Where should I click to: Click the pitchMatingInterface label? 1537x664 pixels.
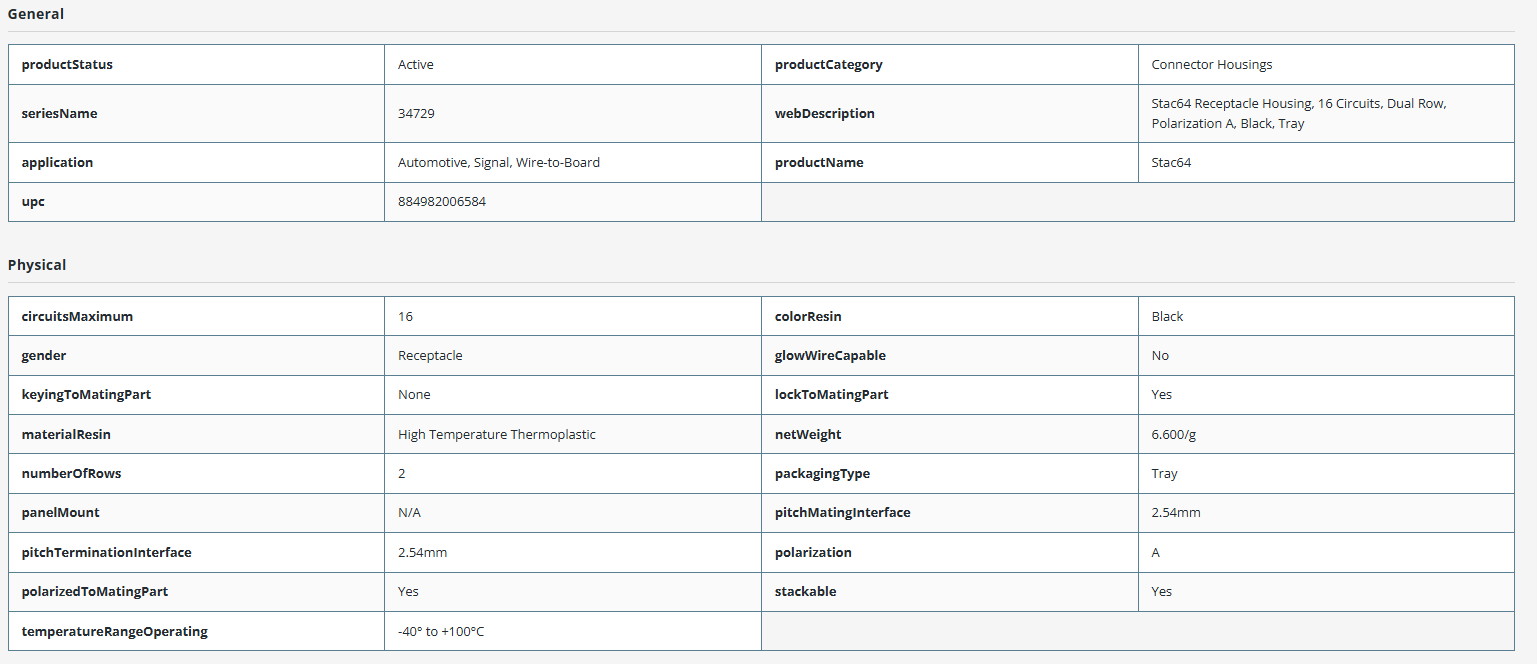(843, 512)
